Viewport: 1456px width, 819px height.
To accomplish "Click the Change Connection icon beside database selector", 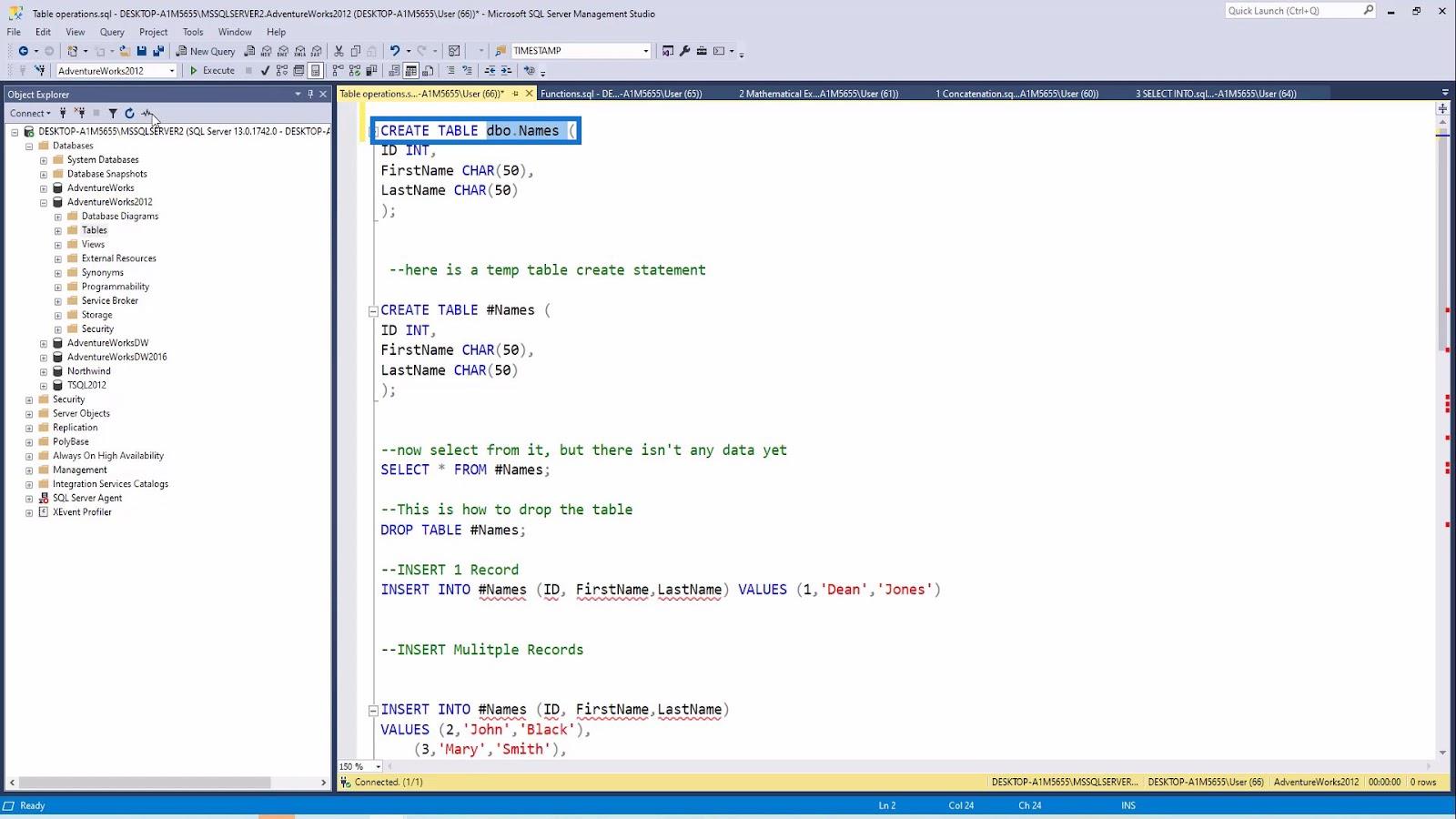I will pos(40,70).
